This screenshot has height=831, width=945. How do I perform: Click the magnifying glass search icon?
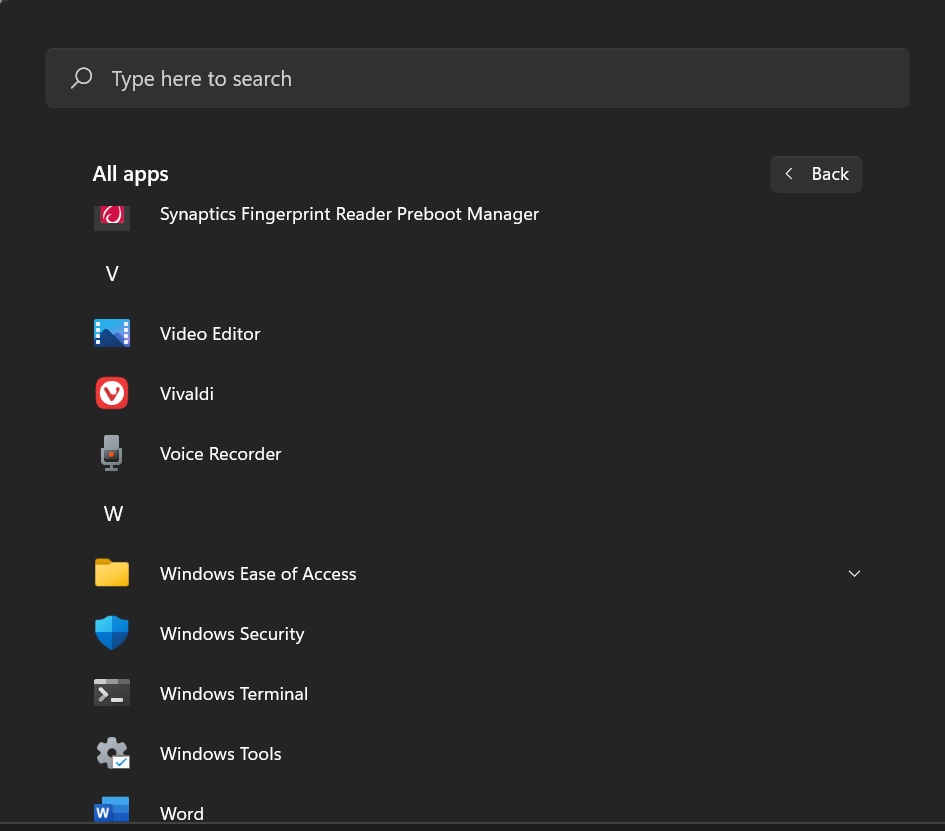coord(81,78)
